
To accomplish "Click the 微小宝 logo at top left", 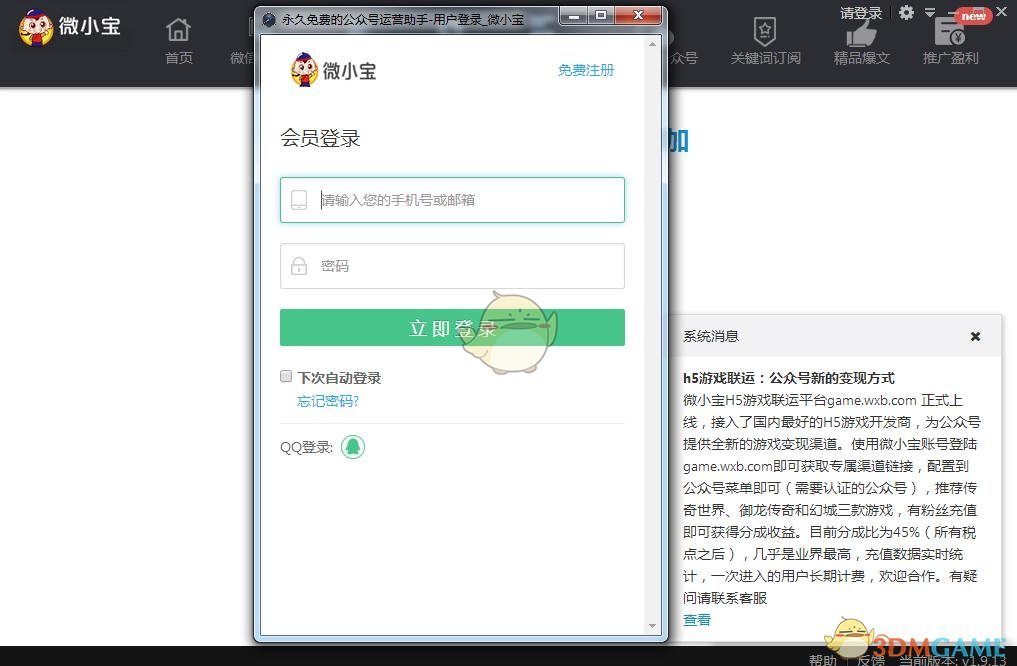I will pyautogui.click(x=68, y=27).
